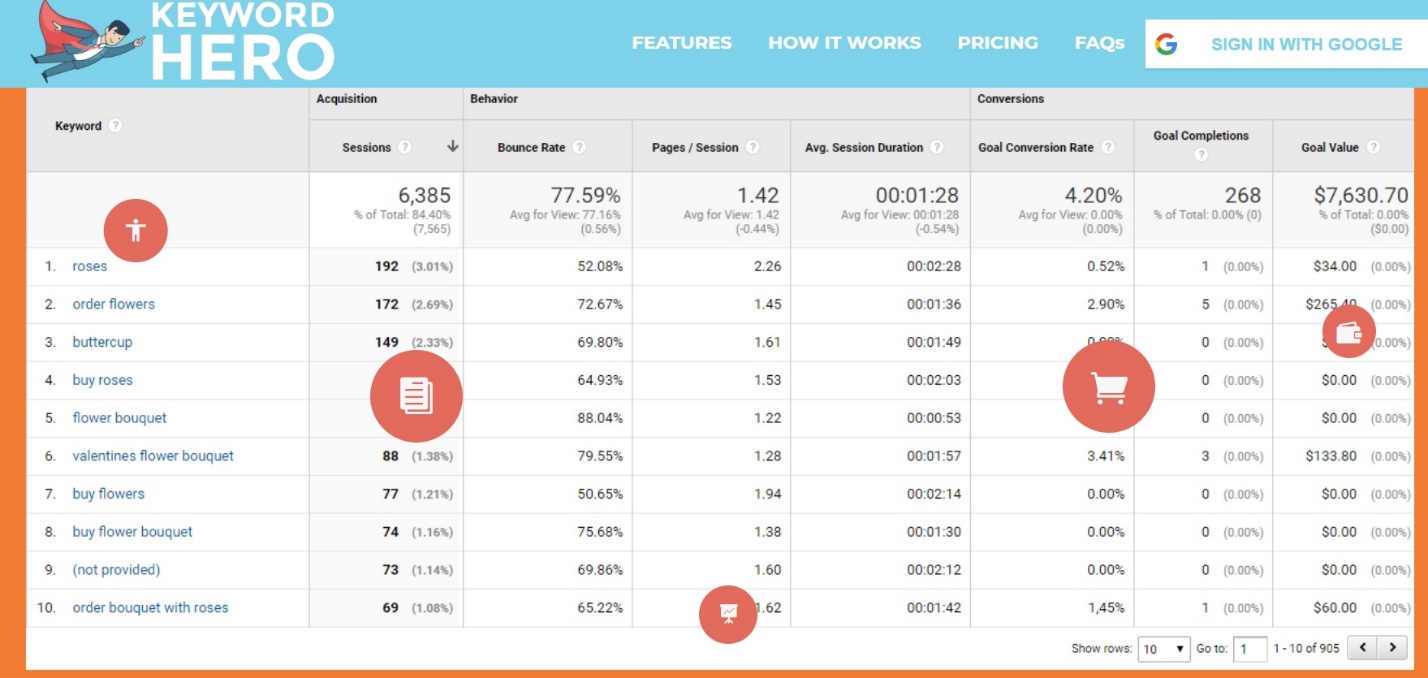Open the 'buy roses' keyword link
This screenshot has height=678, width=1428.
[102, 380]
